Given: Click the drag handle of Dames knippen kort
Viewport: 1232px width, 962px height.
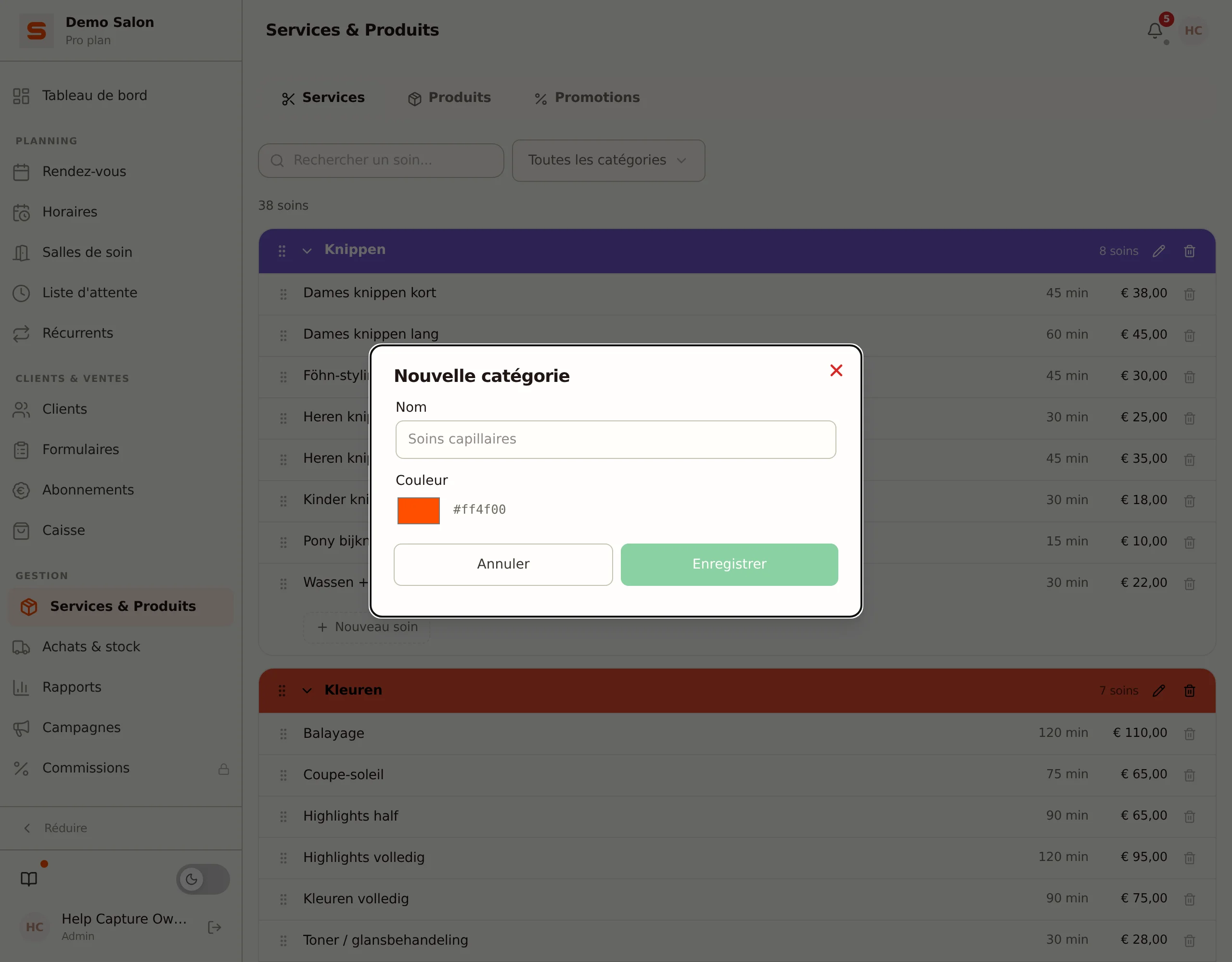Looking at the screenshot, I should tap(283, 294).
